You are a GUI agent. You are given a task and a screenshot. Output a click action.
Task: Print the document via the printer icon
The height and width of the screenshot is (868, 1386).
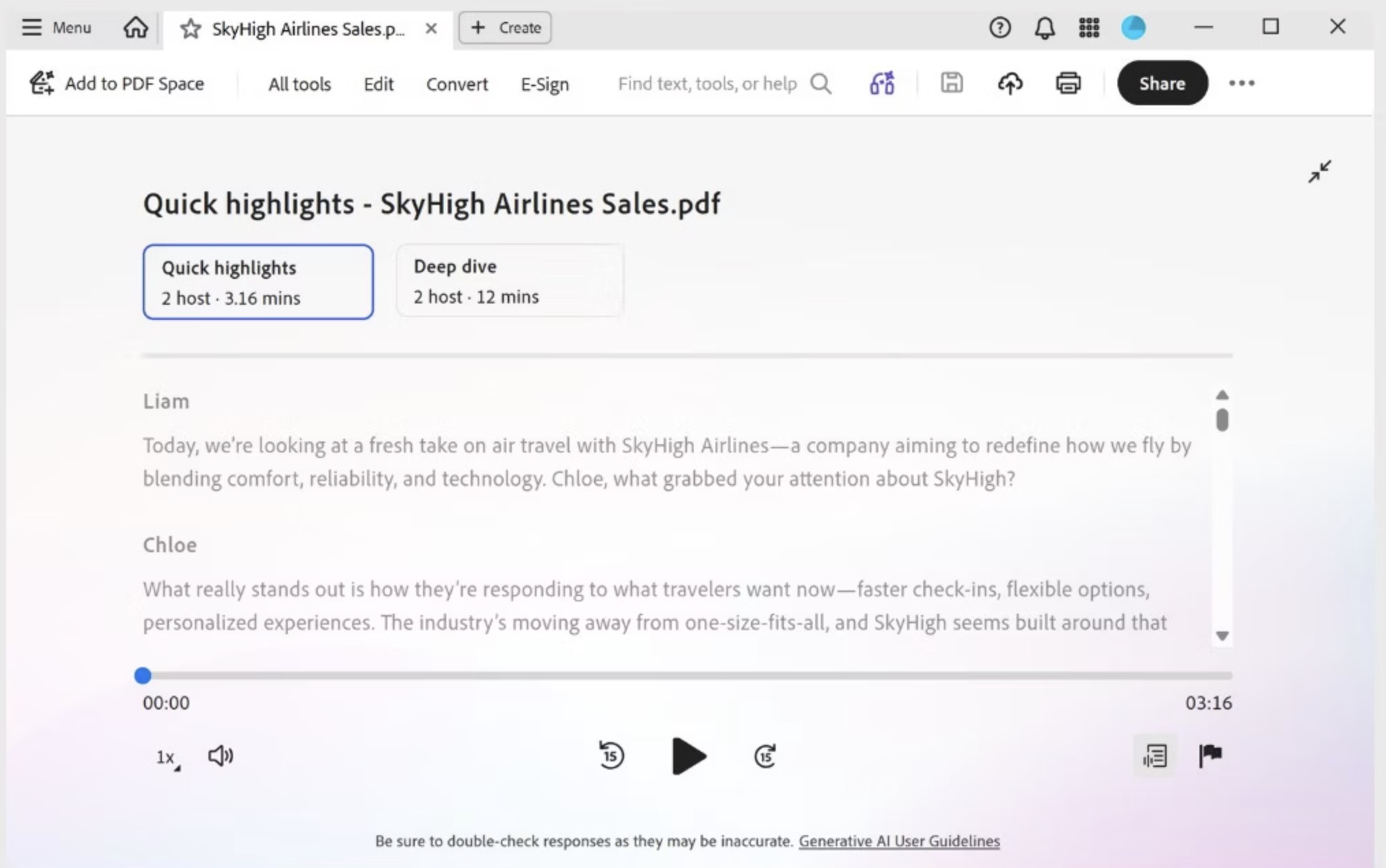(1069, 83)
